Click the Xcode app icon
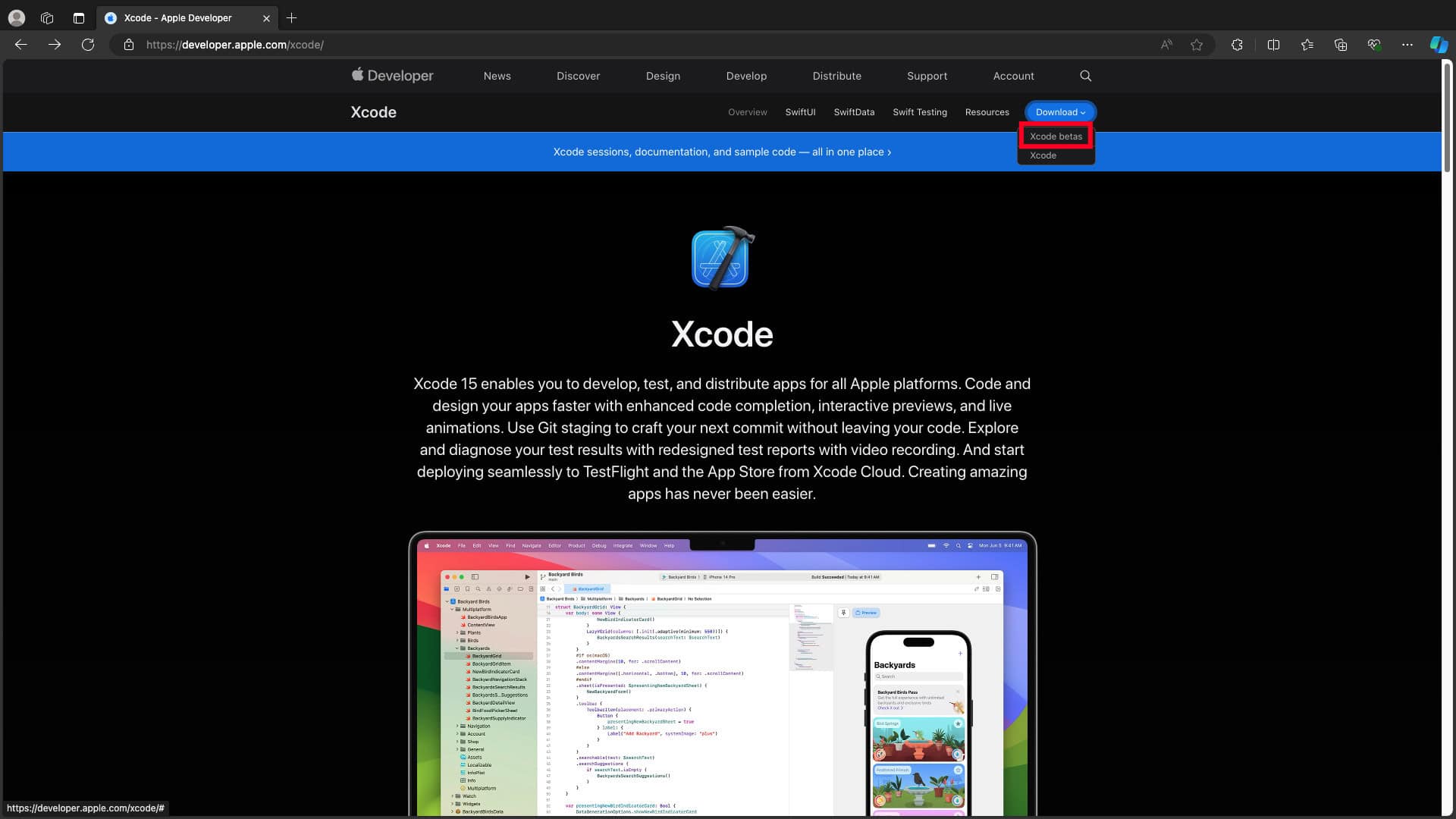This screenshot has width=1456, height=819. coord(720,256)
